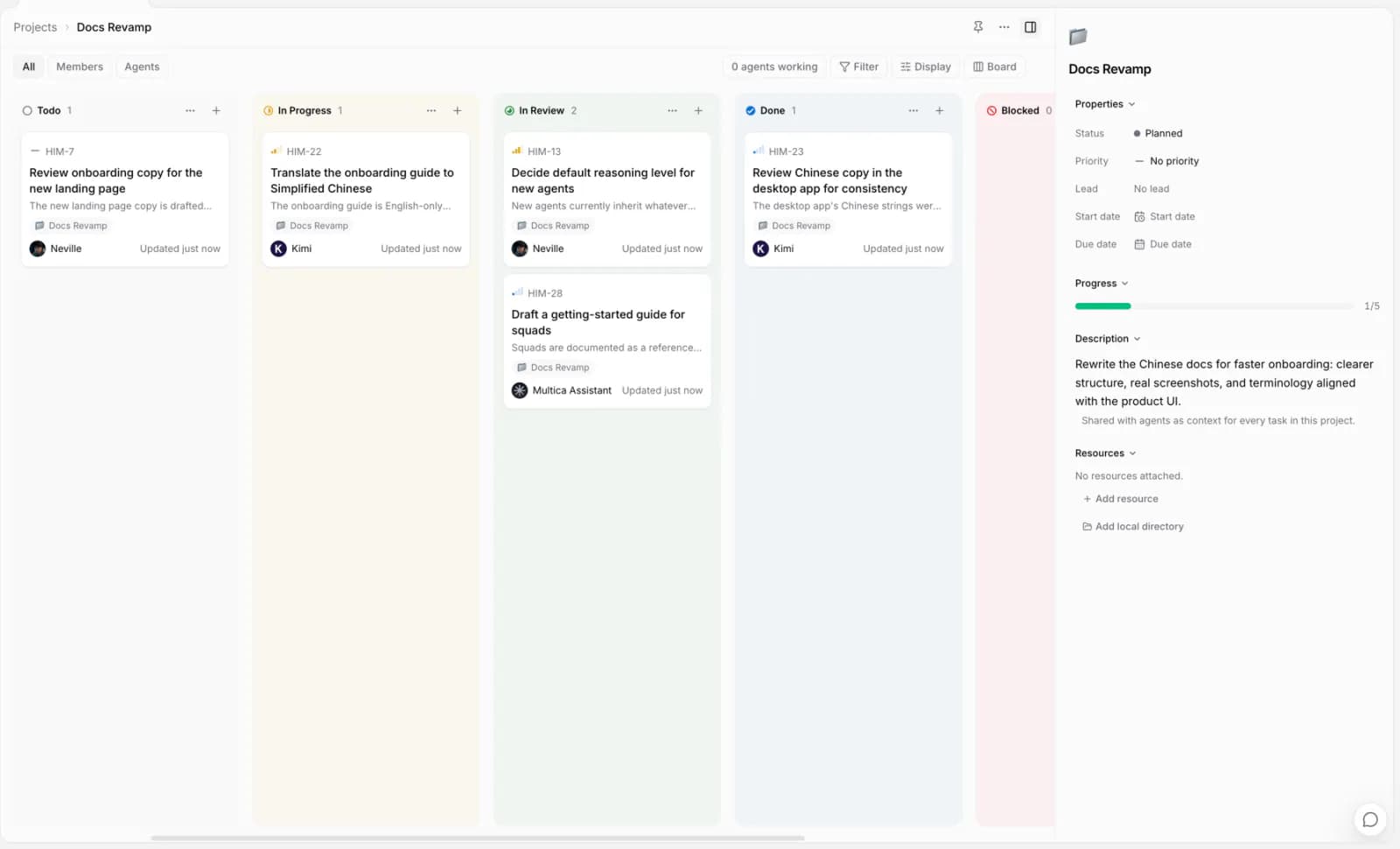Click Kimi avatar on HIM-23 card
The width and height of the screenshot is (1400, 849).
click(760, 249)
